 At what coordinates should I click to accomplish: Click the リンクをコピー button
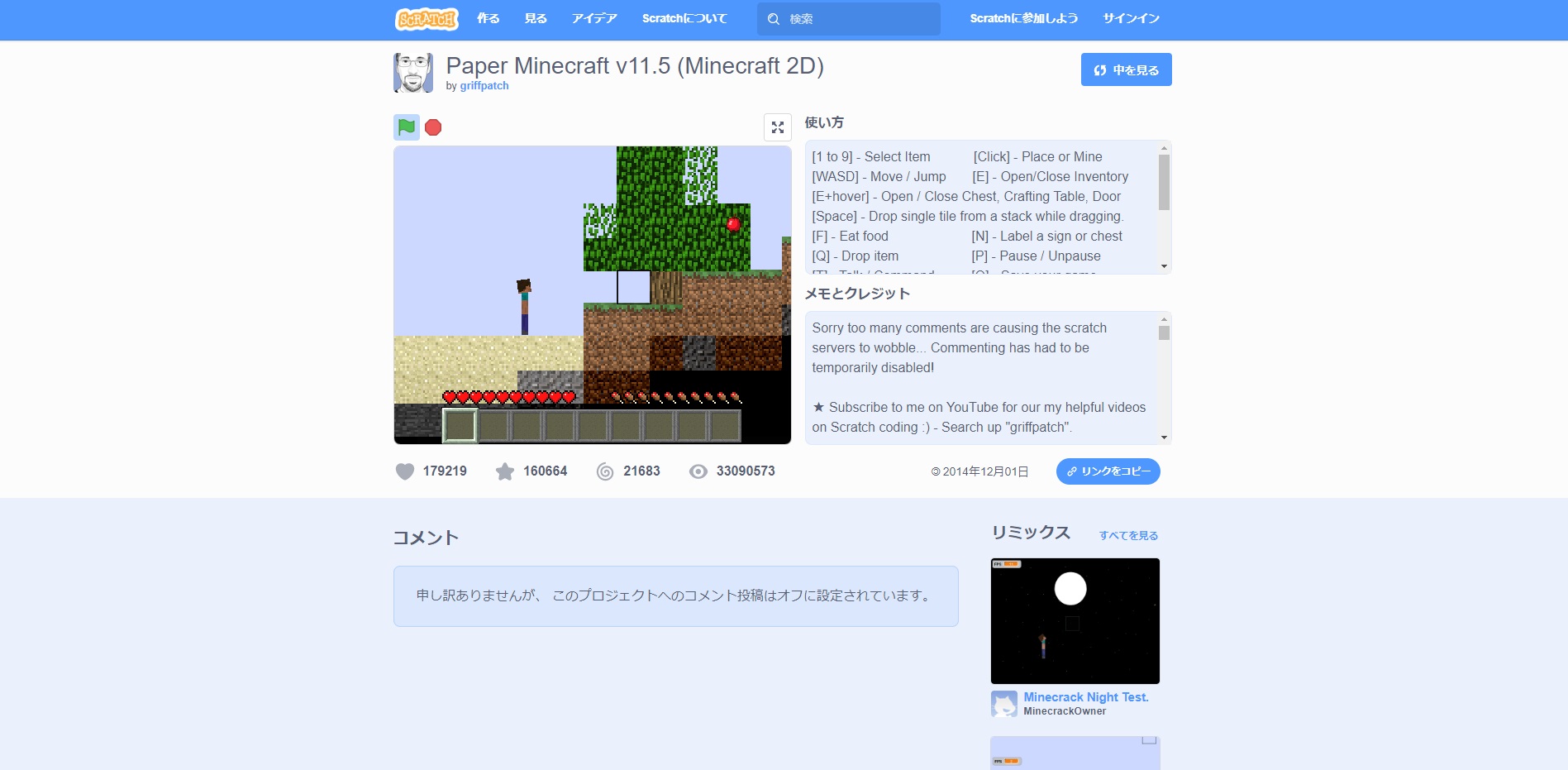[x=1108, y=471]
